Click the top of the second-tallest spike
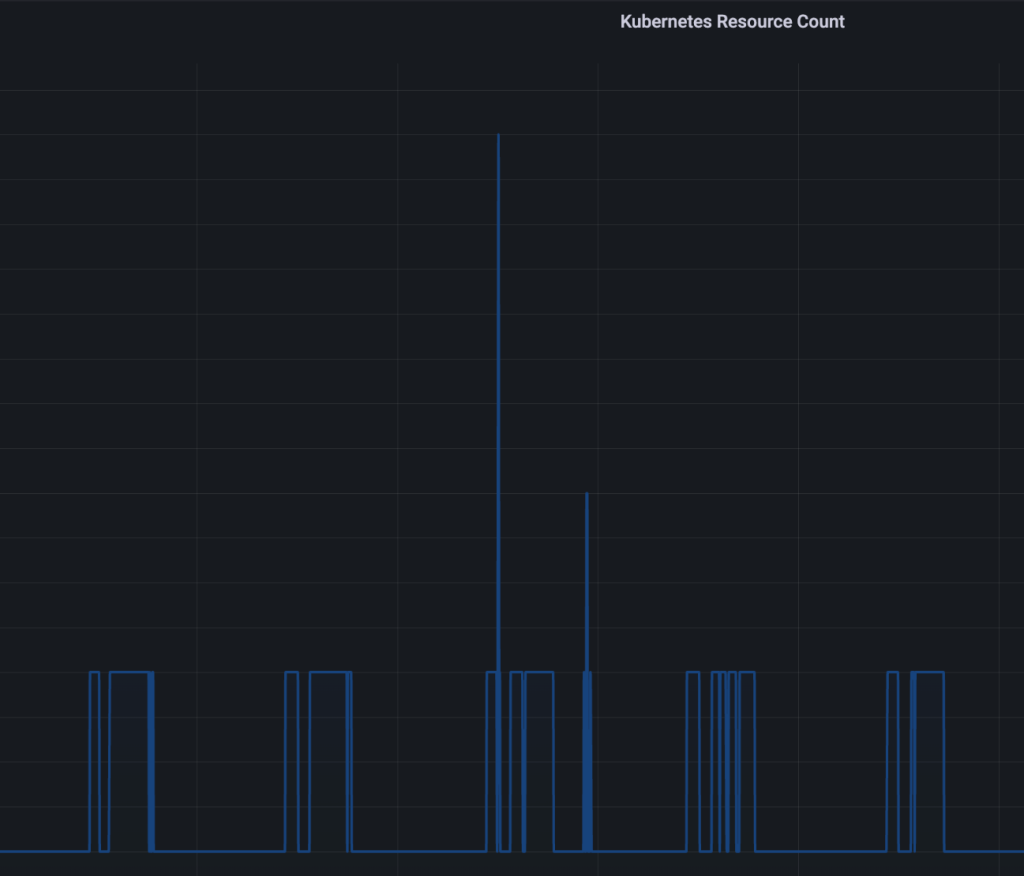1024x876 pixels. pos(587,494)
